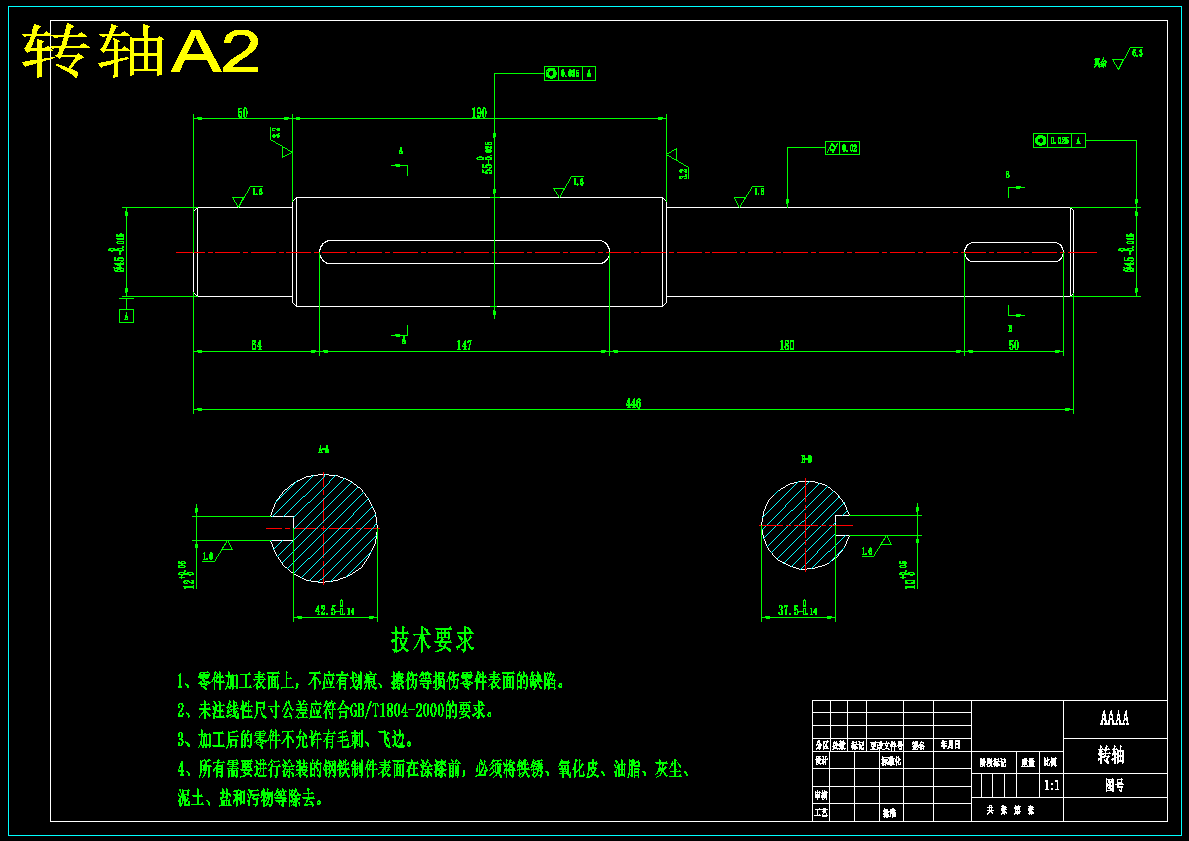Select the 190 length dimension
Screen dimensions: 1189x841
pyautogui.click(x=479, y=113)
